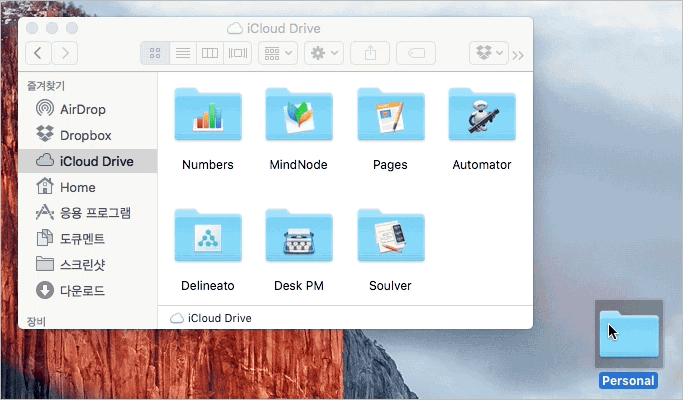The width and height of the screenshot is (683, 400).
Task: Select iCloud Drive in the sidebar
Action: pos(88,161)
